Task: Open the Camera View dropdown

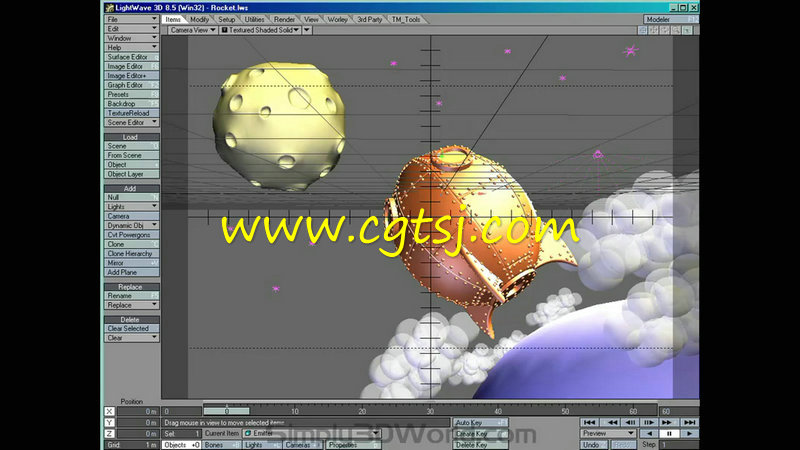Action: pyautogui.click(x=193, y=30)
